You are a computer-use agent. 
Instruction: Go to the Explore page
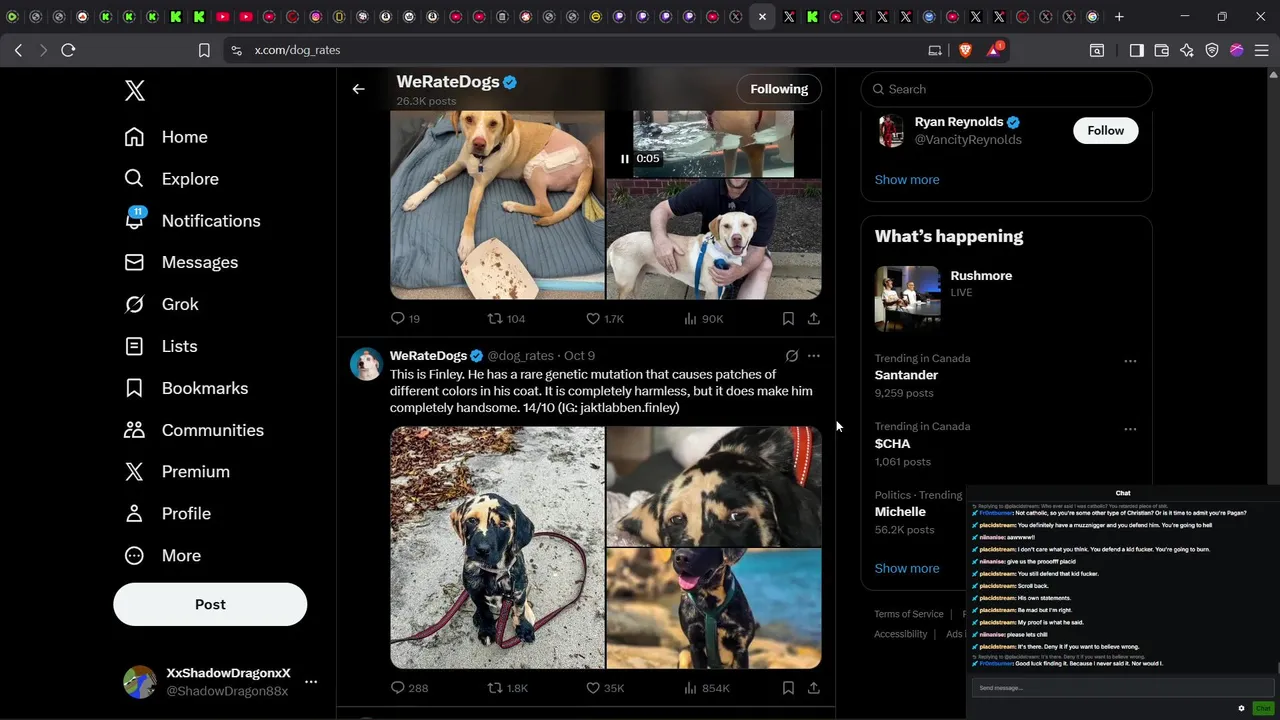pyautogui.click(x=171, y=179)
